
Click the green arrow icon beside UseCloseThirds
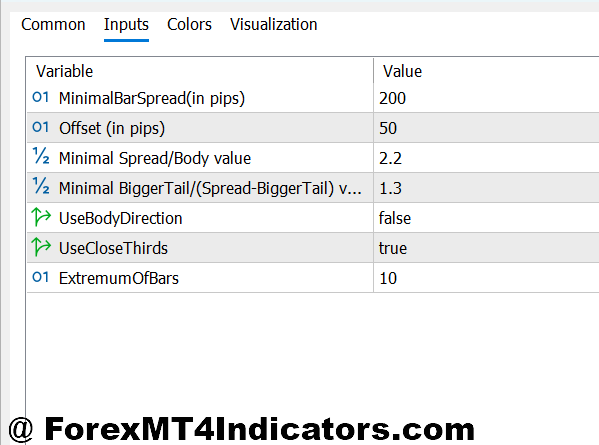pos(41,247)
